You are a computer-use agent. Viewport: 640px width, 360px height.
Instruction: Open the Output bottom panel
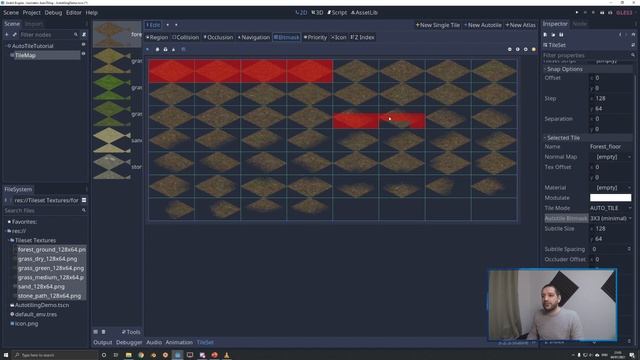click(x=102, y=342)
